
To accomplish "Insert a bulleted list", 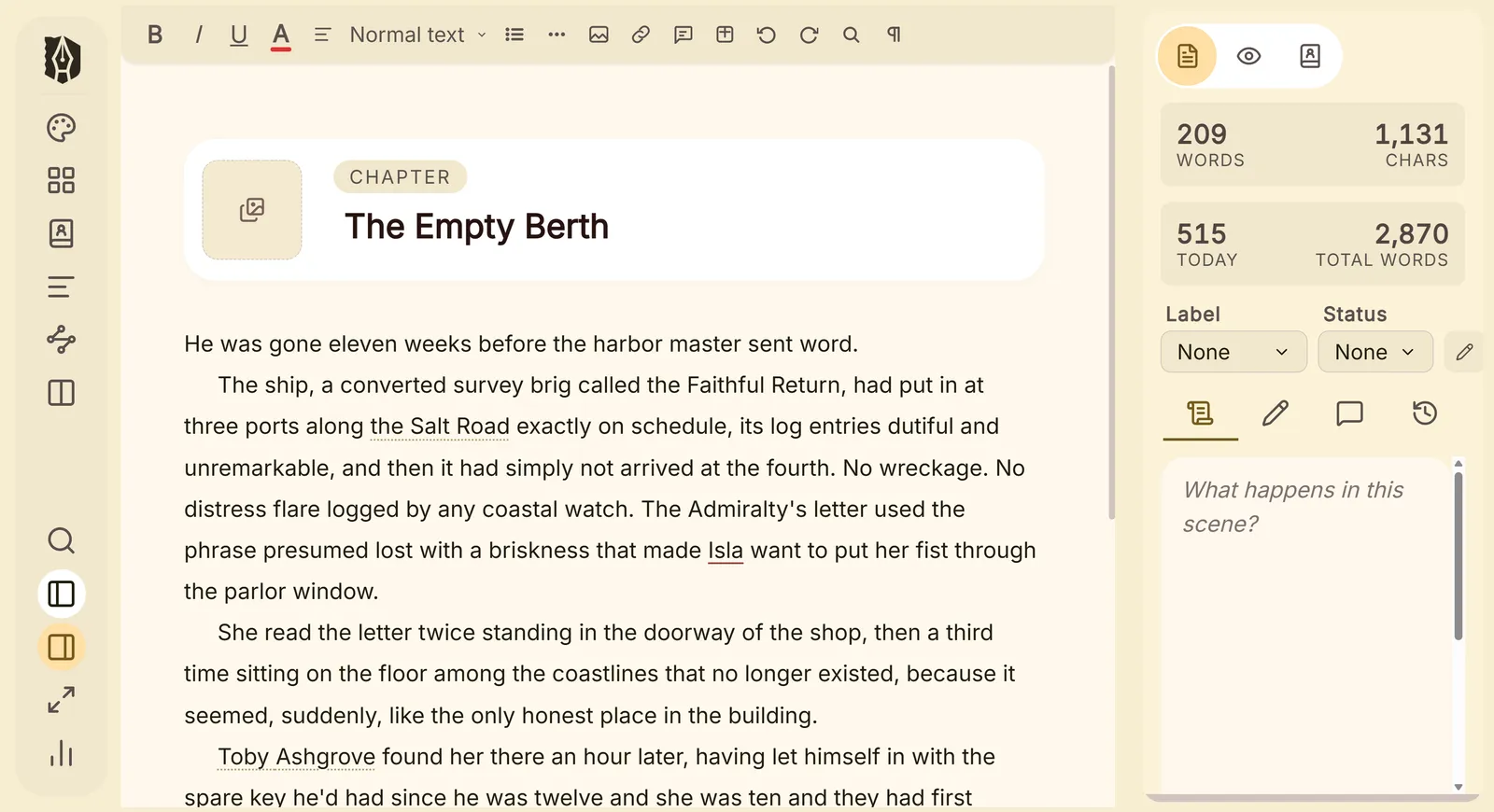I will click(514, 35).
